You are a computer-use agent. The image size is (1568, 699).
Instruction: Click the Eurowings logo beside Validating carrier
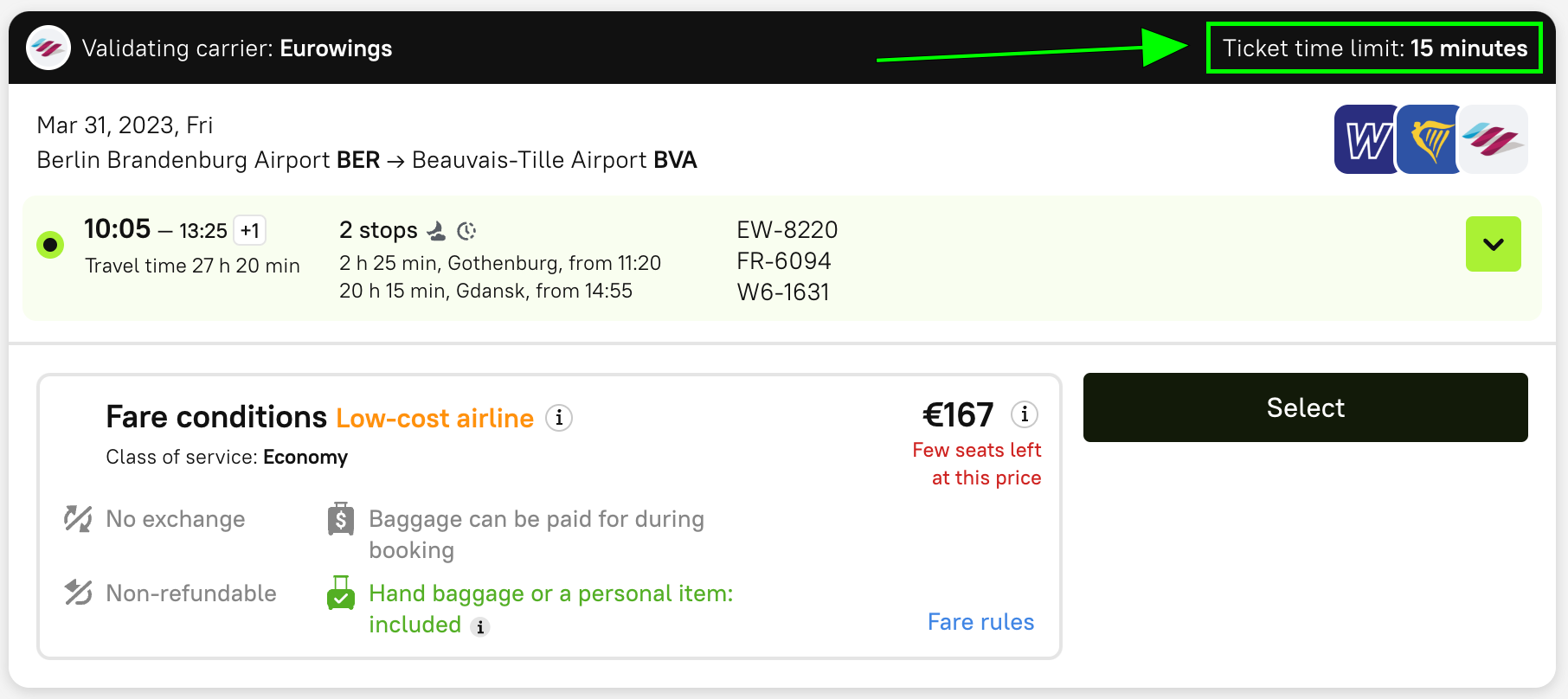48,48
